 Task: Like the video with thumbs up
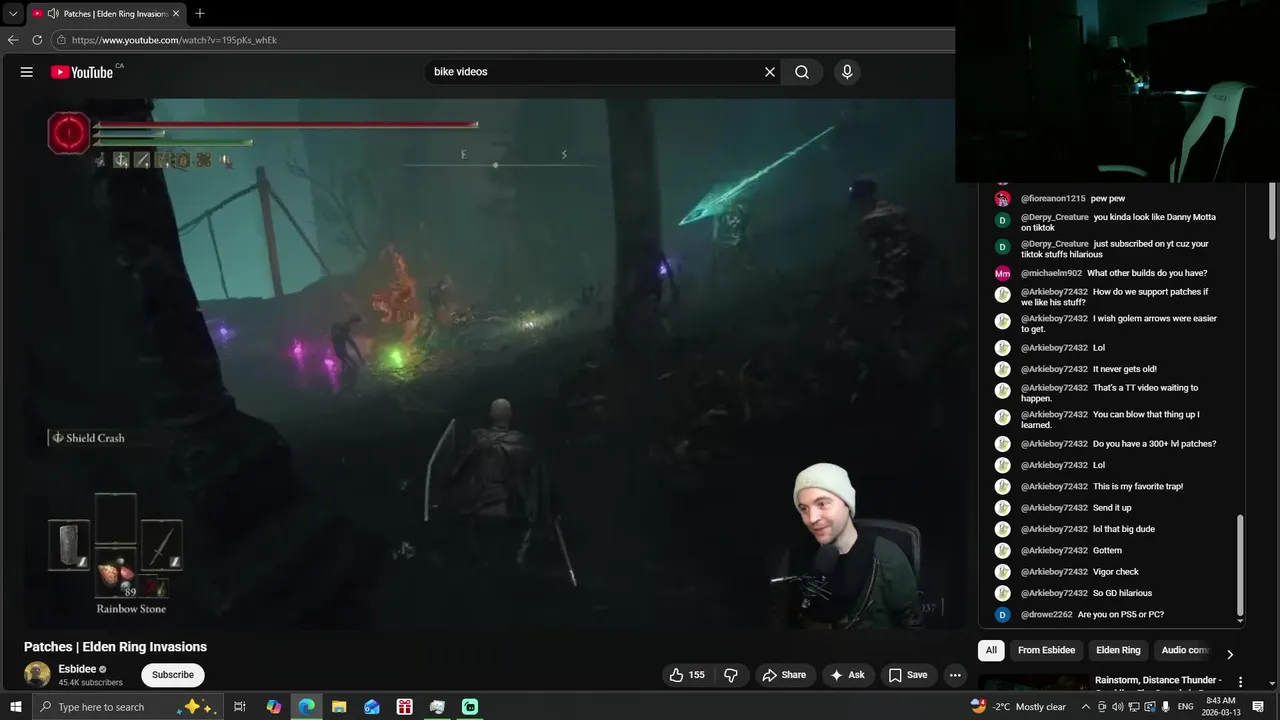pos(687,675)
